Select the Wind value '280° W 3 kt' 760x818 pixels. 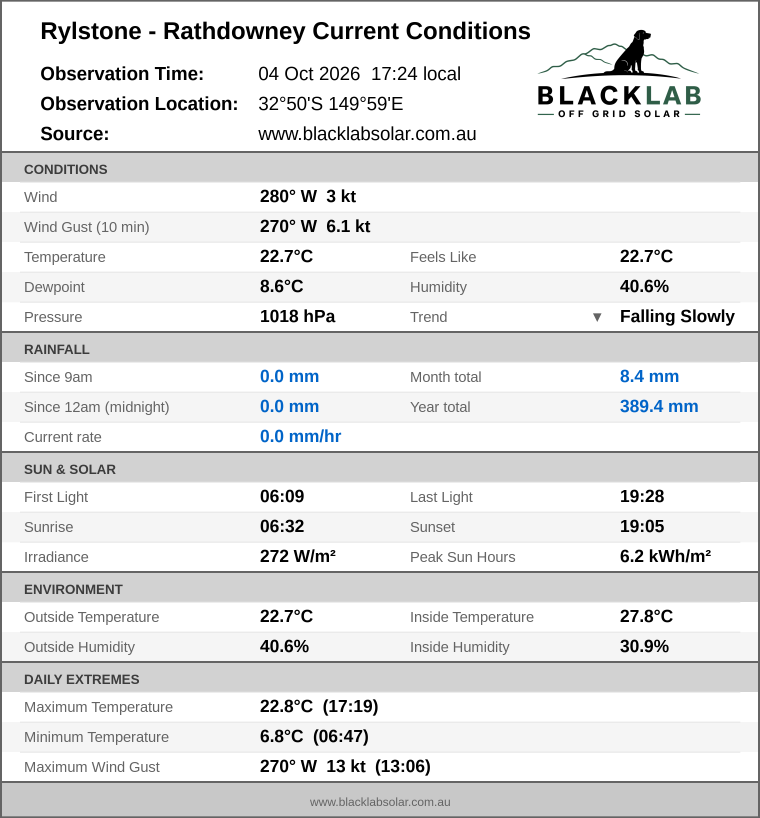308,197
